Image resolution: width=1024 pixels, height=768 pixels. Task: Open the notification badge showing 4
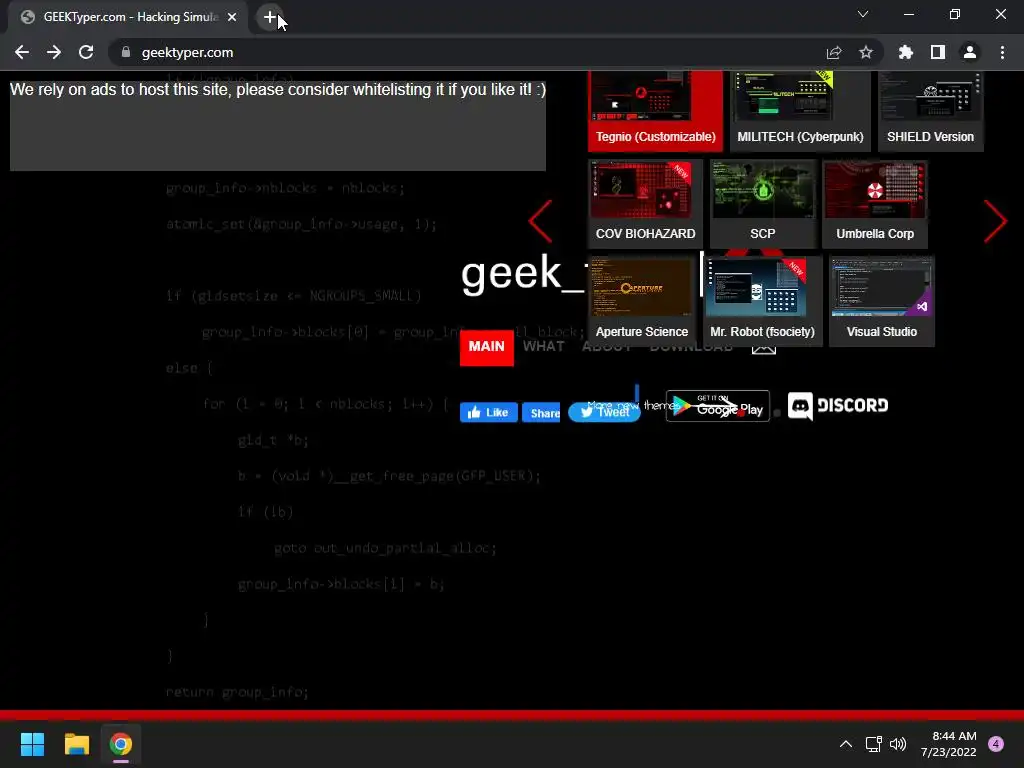(996, 744)
